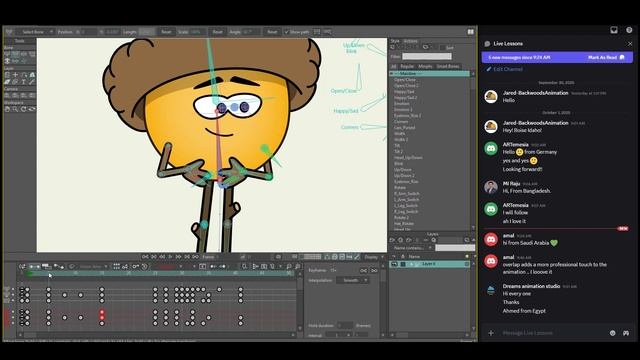
Task: Select the Regular actions filter tab
Action: coord(407,66)
